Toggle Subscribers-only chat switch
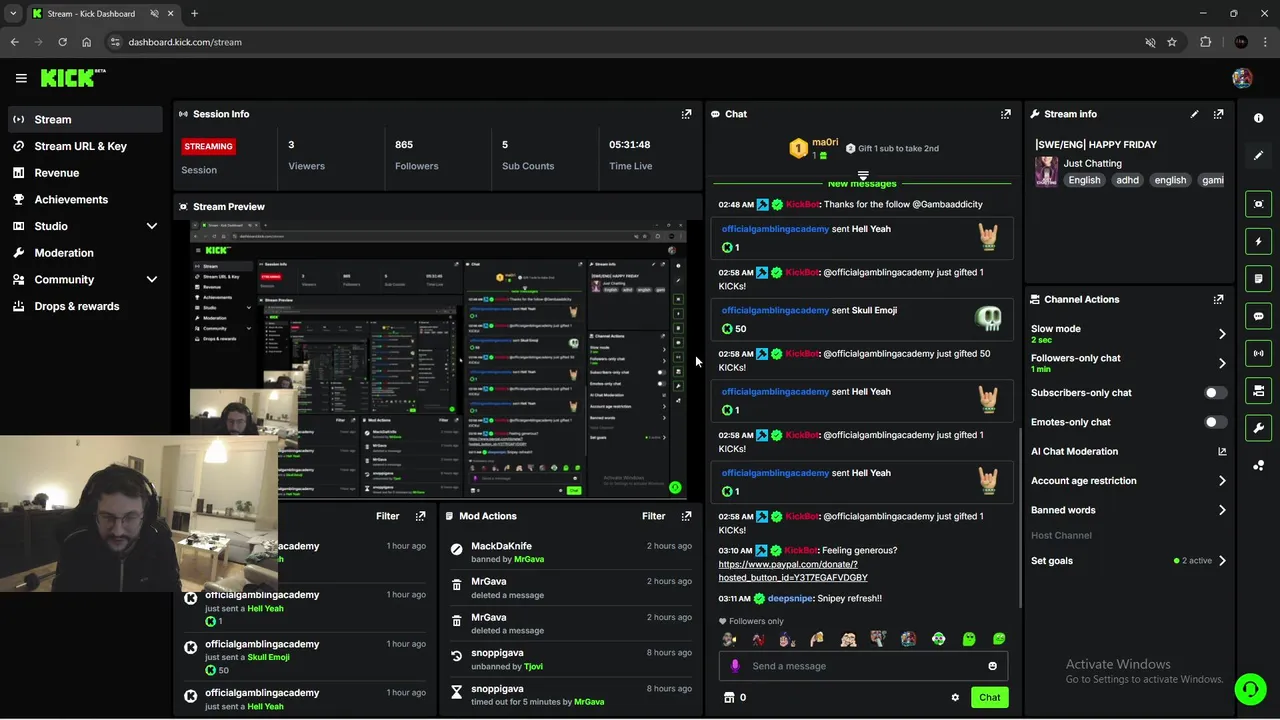Viewport: 1280px width, 720px height. pos(1215,393)
